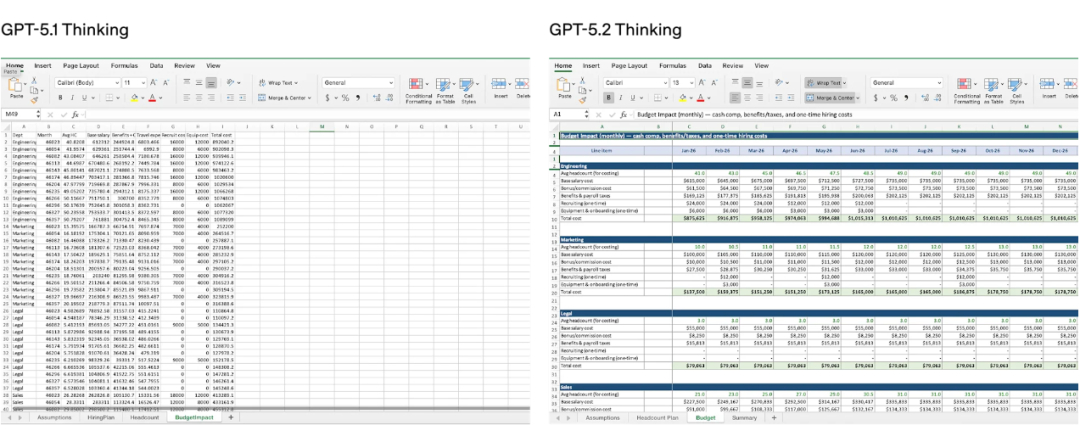Screen dimensions: 1080x425
Task: Toggle Bold in the left window
Action: pyautogui.click(x=61, y=98)
